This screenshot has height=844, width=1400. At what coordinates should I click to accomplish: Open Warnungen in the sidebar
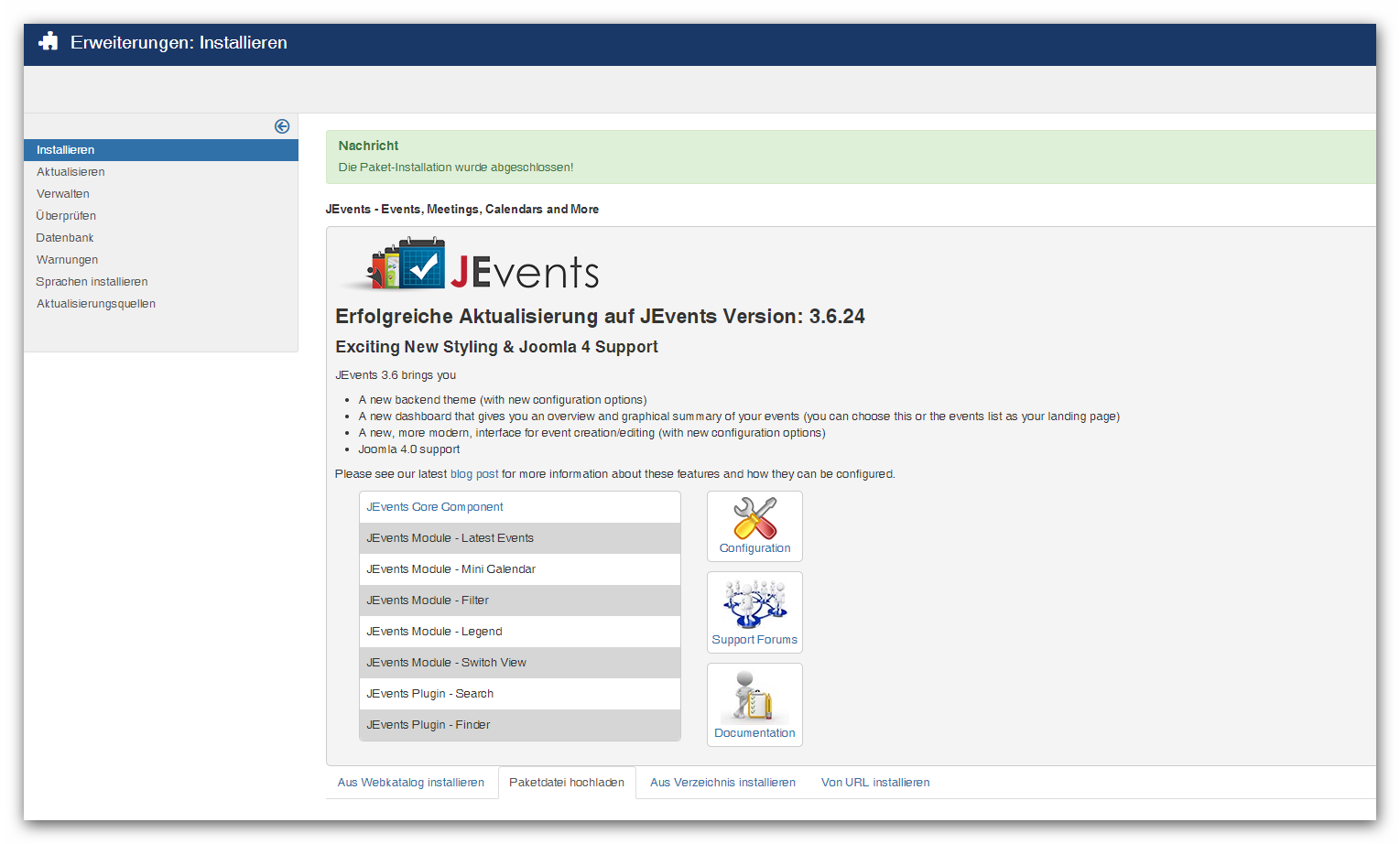point(67,260)
